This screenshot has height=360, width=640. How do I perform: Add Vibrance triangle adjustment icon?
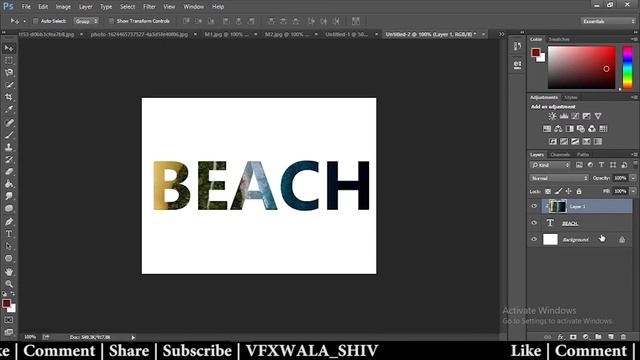pos(598,116)
